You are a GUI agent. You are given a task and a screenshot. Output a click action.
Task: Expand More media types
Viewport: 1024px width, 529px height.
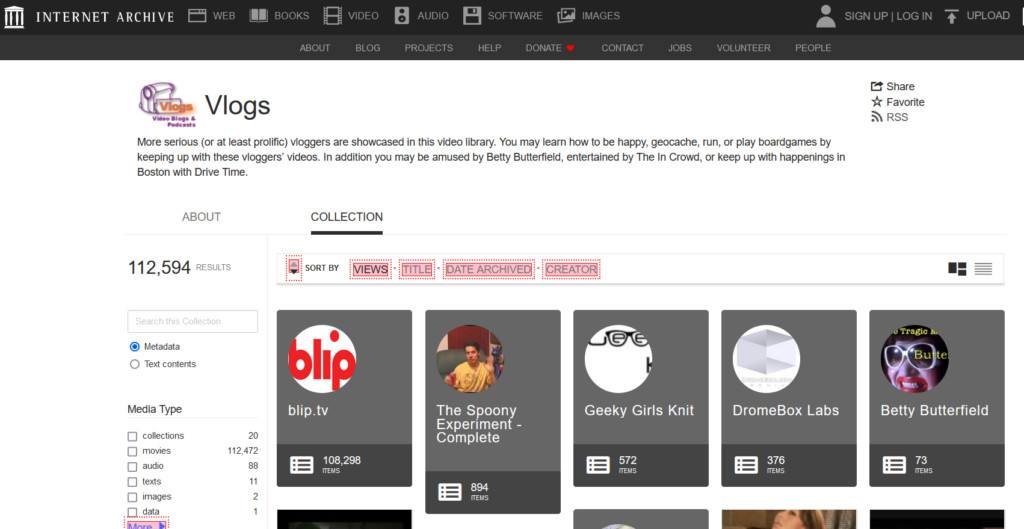(x=147, y=524)
